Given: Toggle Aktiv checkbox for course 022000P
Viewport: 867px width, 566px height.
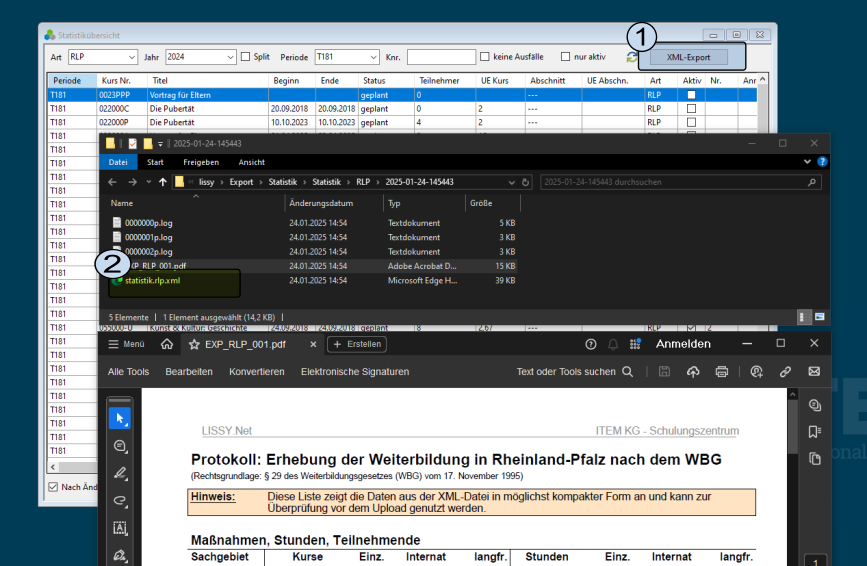Looking at the screenshot, I should [691, 122].
